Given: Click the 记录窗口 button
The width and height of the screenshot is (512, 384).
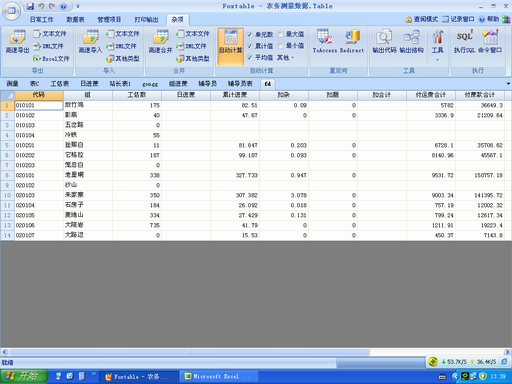Looking at the screenshot, I should pyautogui.click(x=458, y=19).
